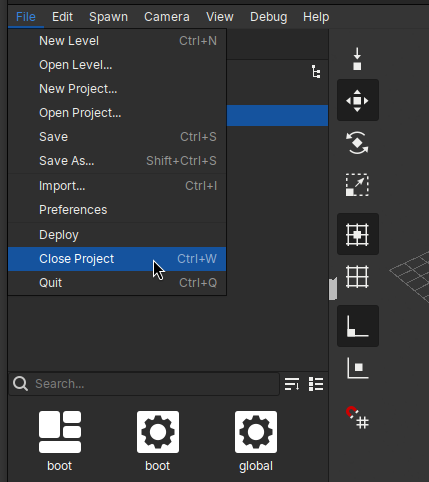The image size is (429, 482).
Task: Toggle the axis with offset square icon
Action: point(357,368)
